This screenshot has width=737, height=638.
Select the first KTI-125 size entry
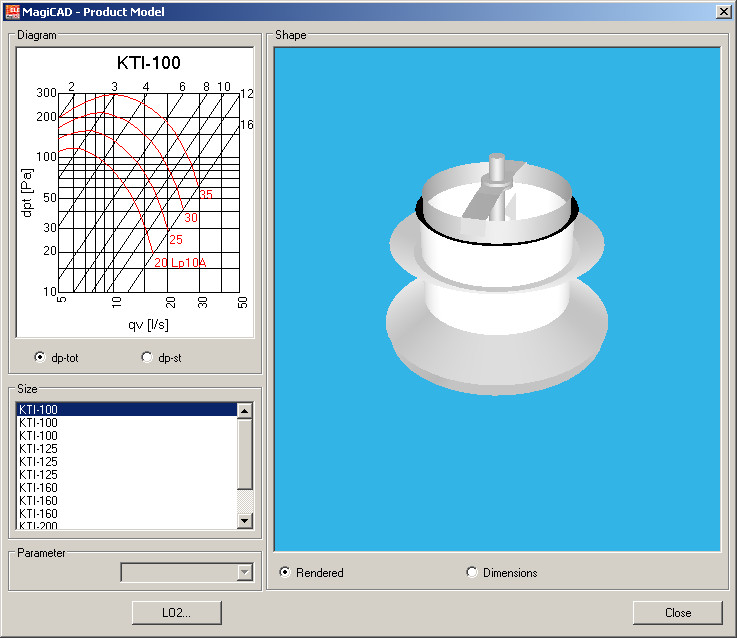click(x=126, y=449)
